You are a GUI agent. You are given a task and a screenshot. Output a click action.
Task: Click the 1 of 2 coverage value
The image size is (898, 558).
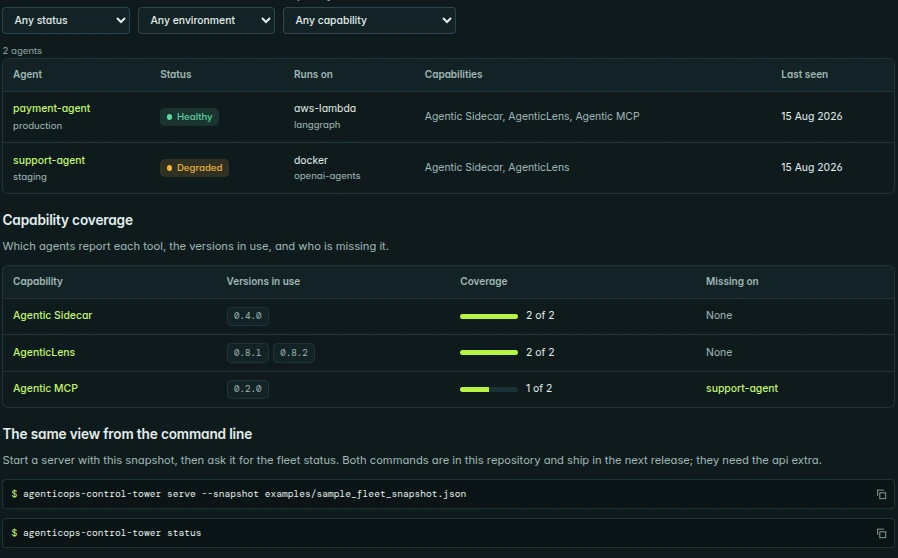(539, 388)
